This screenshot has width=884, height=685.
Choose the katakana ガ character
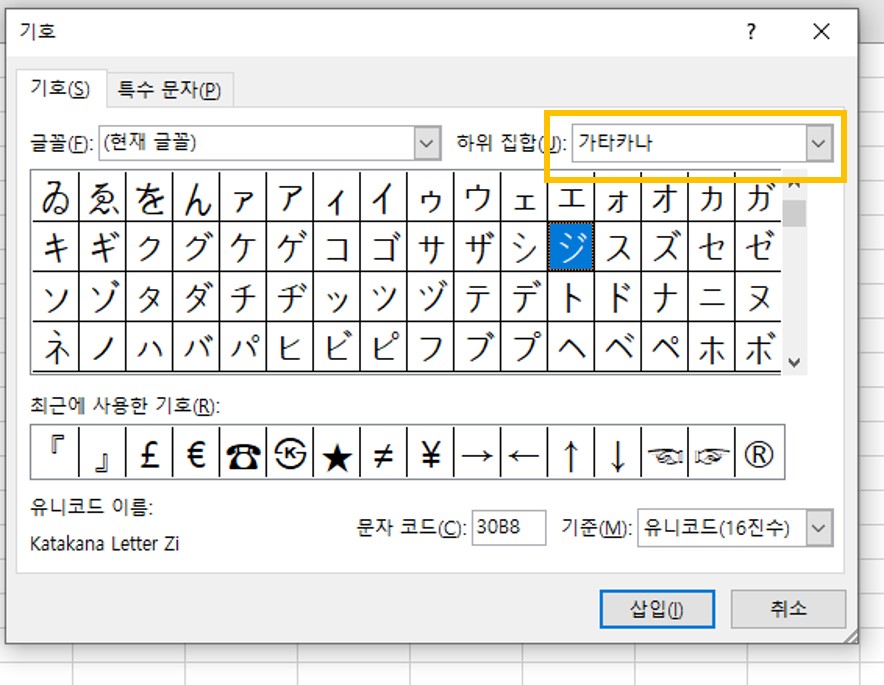point(758,197)
